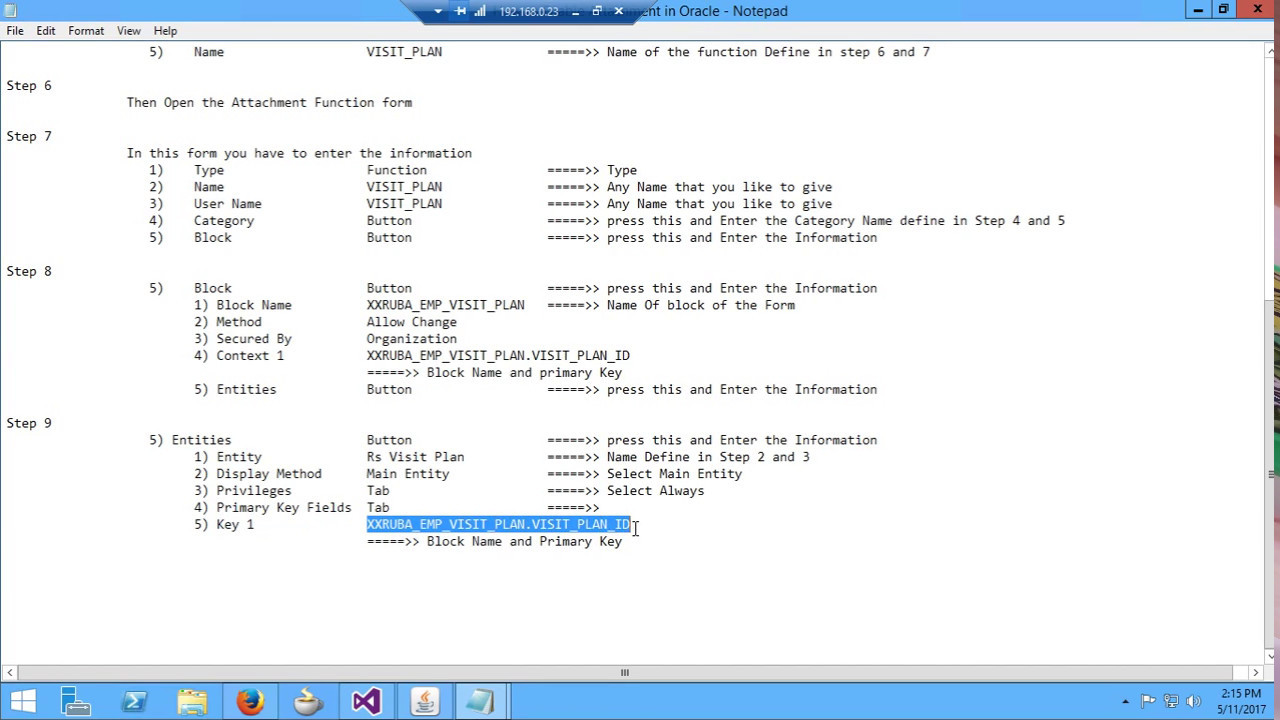The image size is (1280, 720).
Task: Click the 'Privileges' label
Action: 254,491
